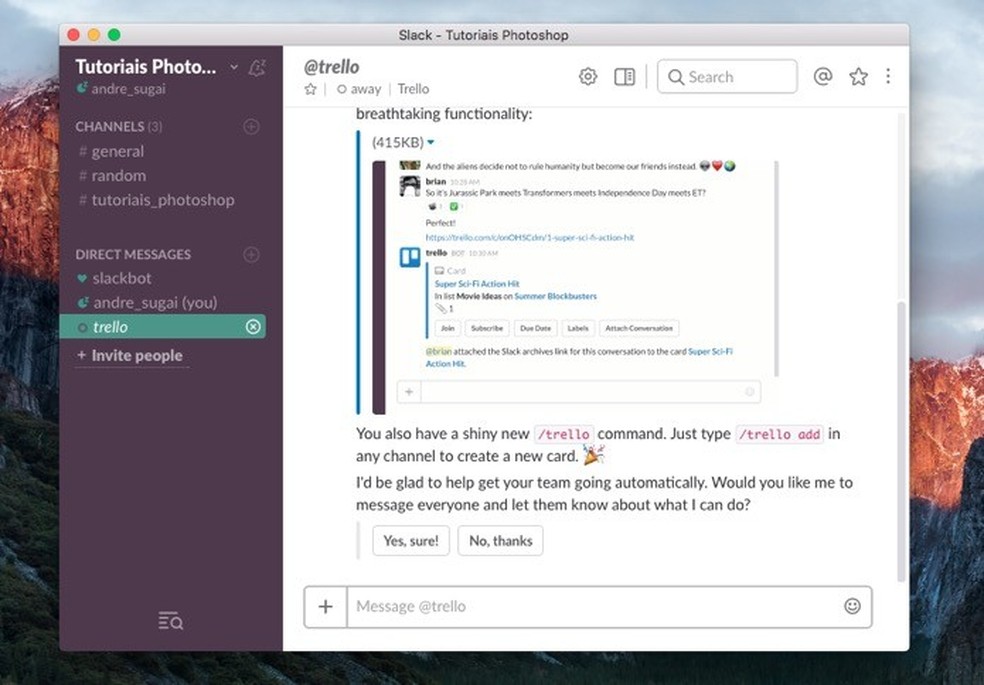Open recent mentions with the @ icon
Screen dimensions: 984x685
tap(822, 76)
